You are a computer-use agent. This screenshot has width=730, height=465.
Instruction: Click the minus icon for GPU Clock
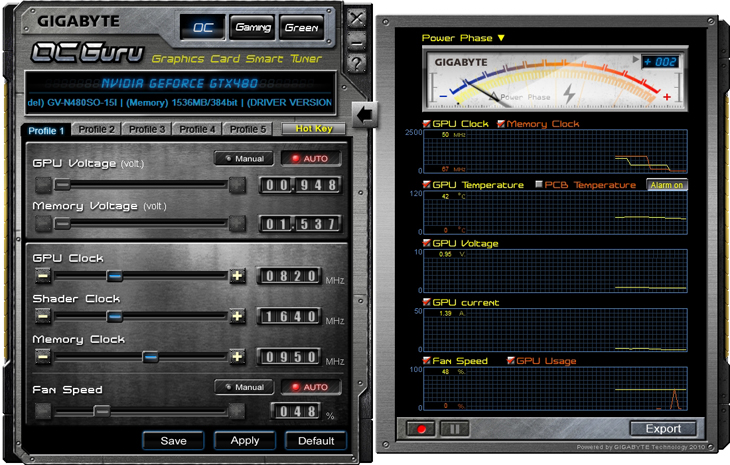click(43, 276)
